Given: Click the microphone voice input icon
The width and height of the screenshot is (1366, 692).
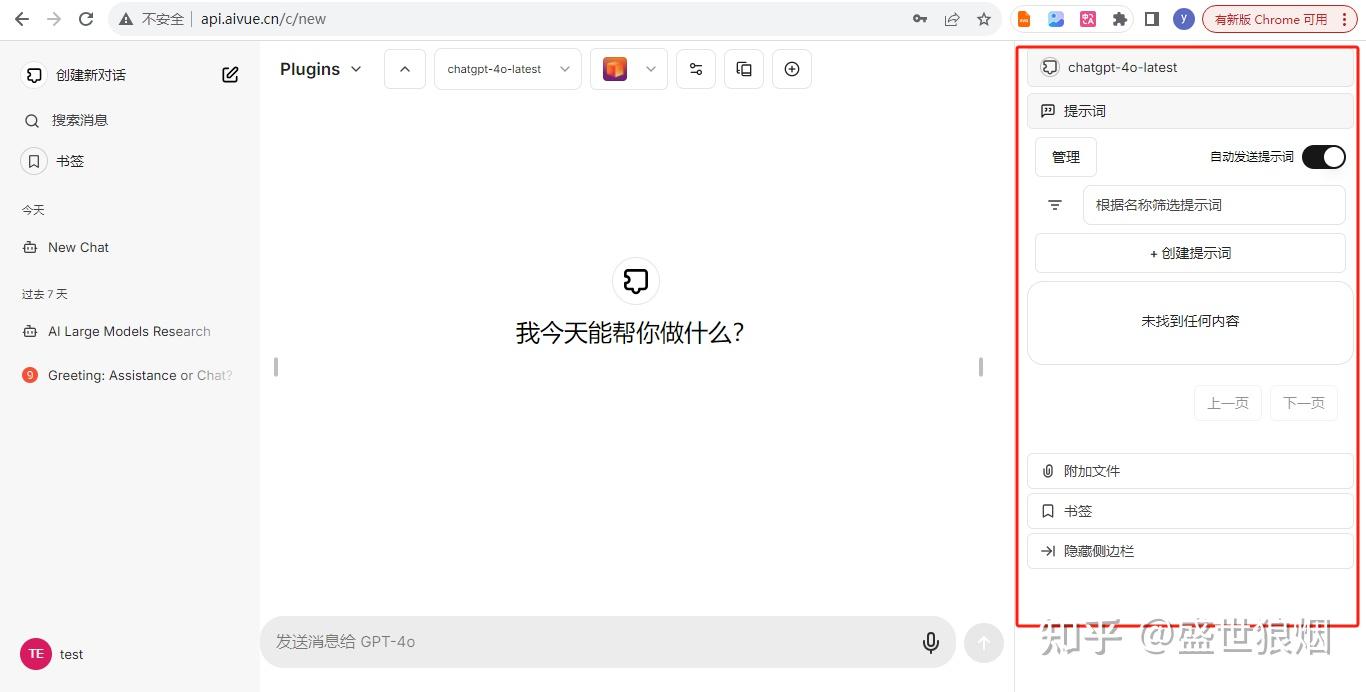Looking at the screenshot, I should 931,642.
